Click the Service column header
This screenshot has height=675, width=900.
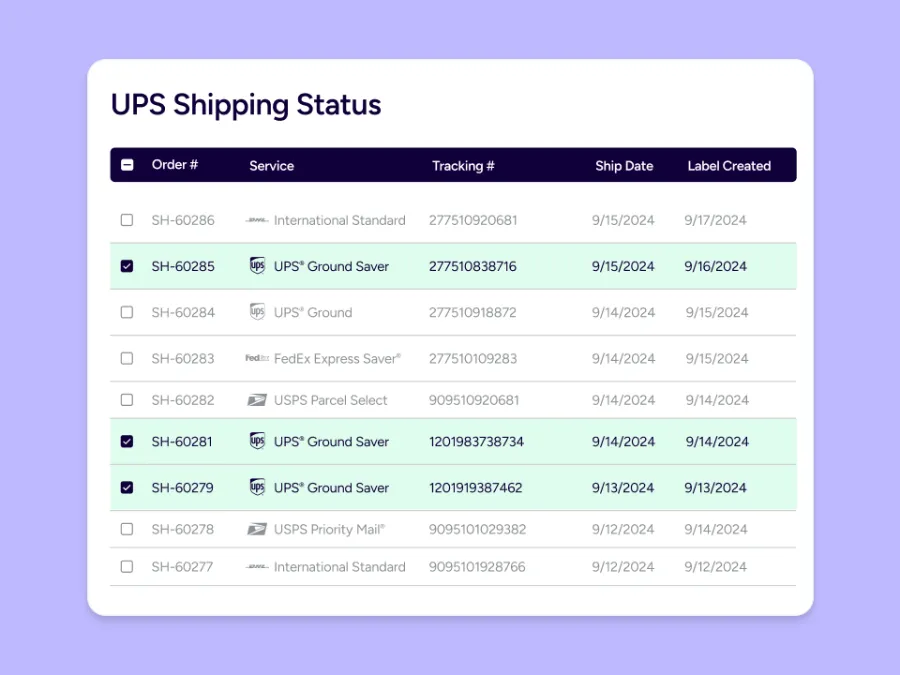(x=271, y=166)
